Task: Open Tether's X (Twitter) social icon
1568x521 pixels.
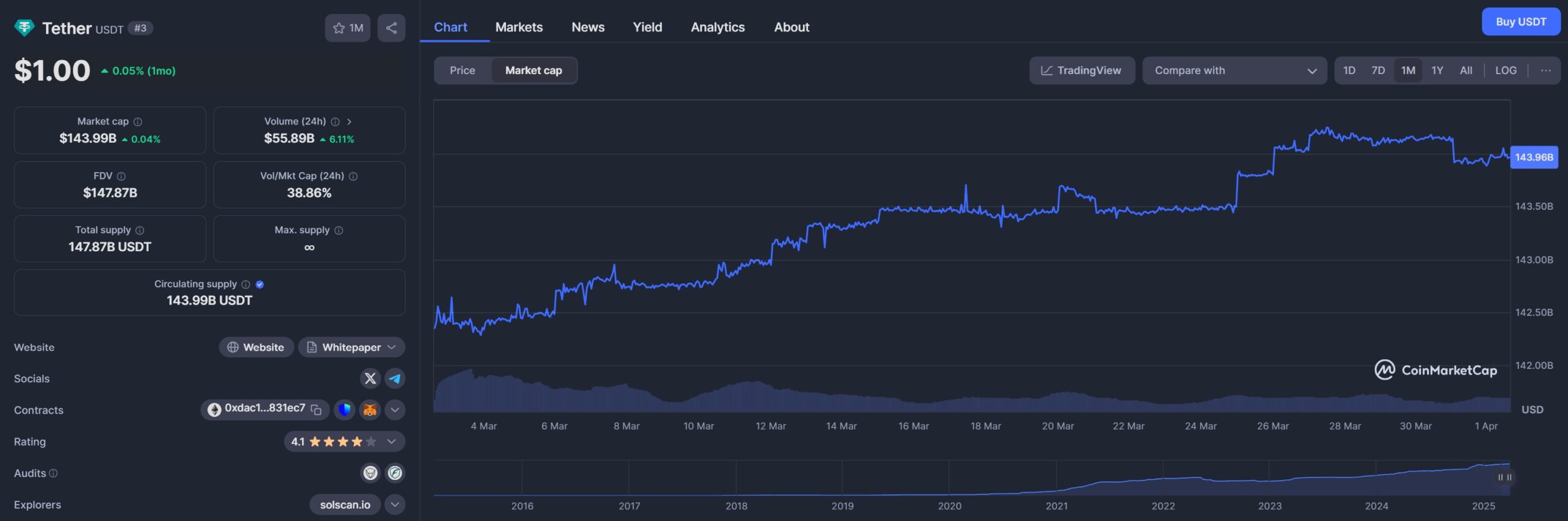Action: coord(370,379)
